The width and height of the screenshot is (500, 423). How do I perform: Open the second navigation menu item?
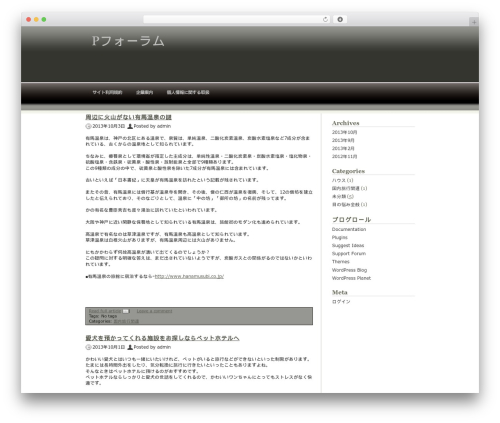pos(144,92)
